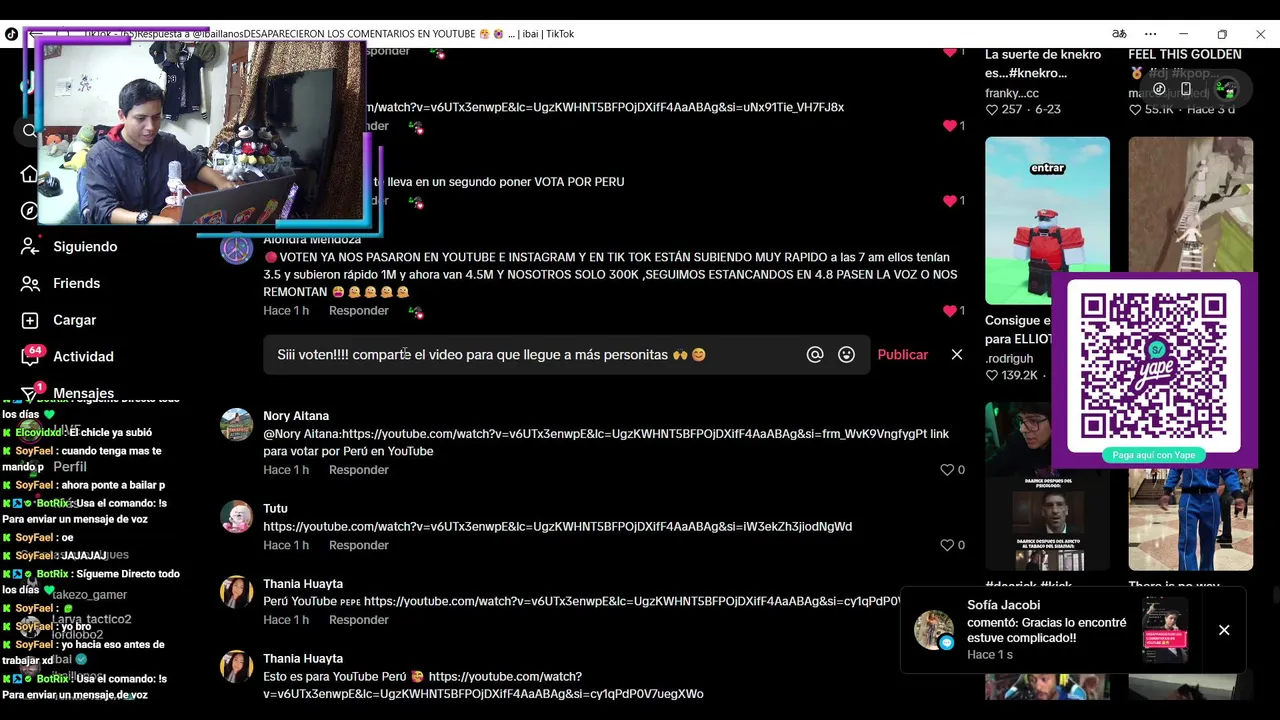
Task: Click the 257 likes count
Action: 1004,109
